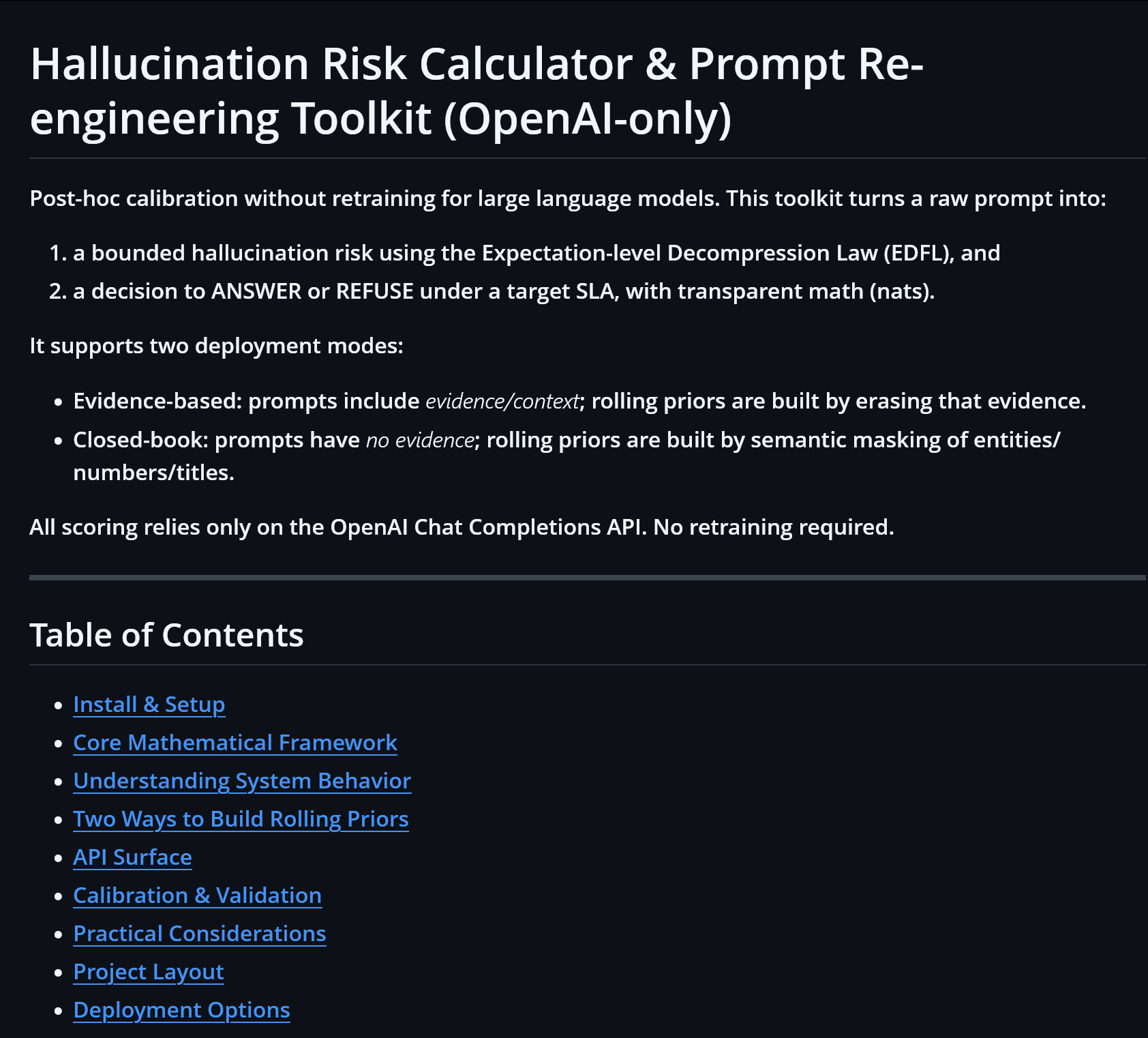This screenshot has height=1038, width=1148.
Task: Open the API Surface link
Action: click(132, 857)
